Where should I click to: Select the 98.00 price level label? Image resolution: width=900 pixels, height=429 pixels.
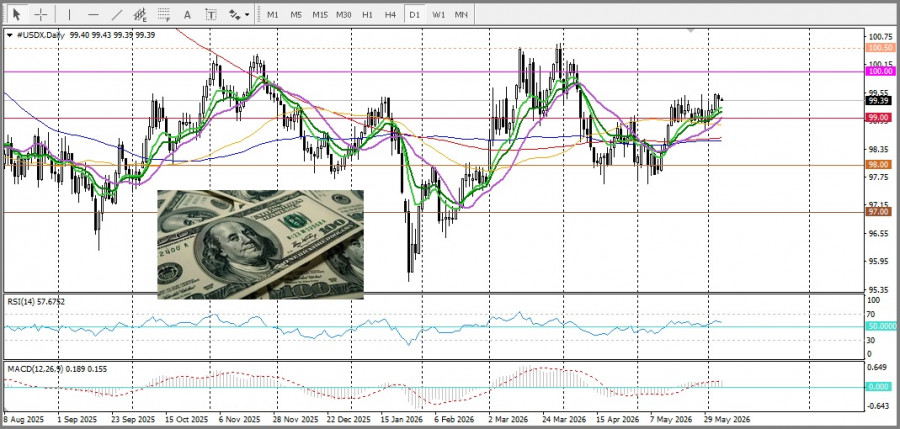point(879,164)
